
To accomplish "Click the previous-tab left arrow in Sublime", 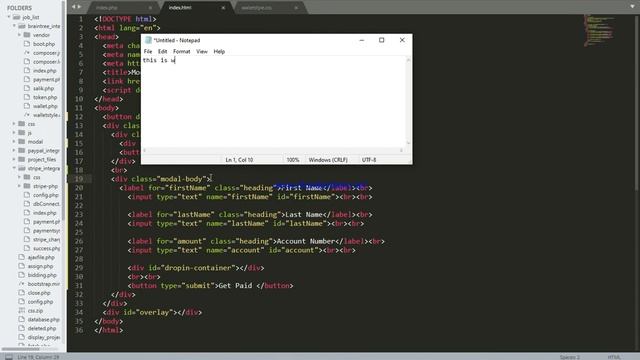I will coord(73,7).
